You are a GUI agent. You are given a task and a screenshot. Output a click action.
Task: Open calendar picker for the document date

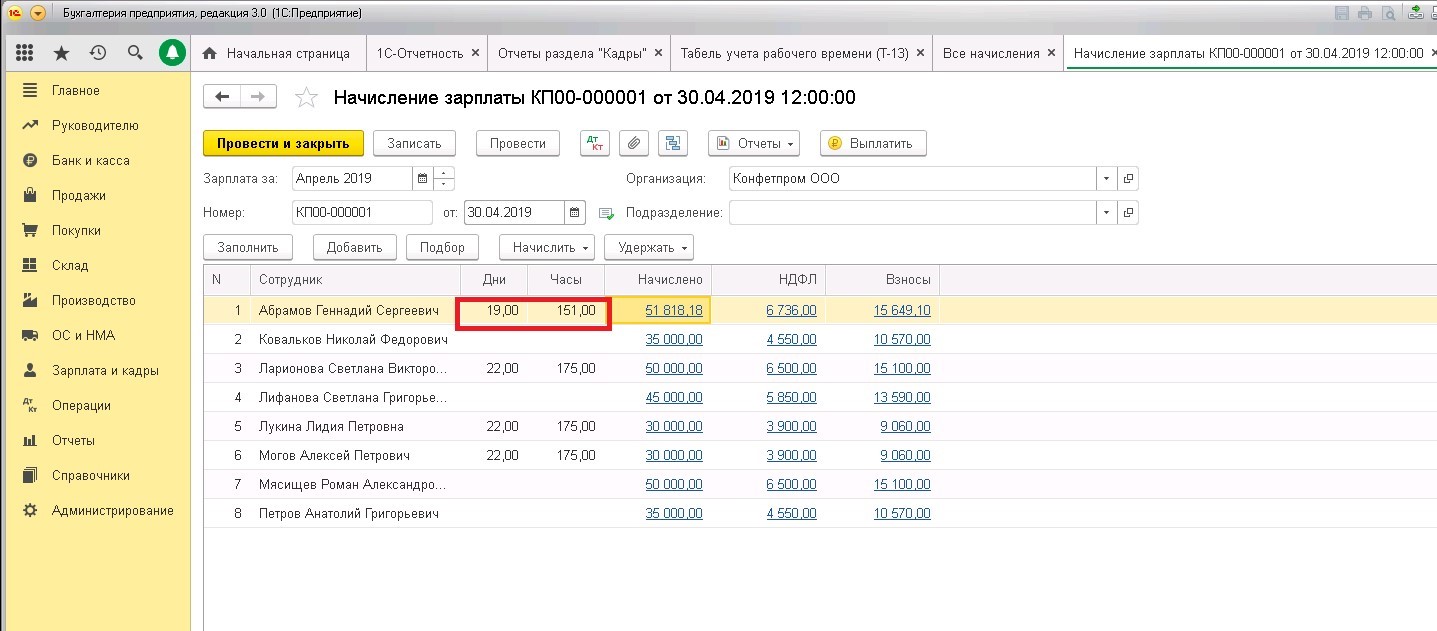point(575,212)
